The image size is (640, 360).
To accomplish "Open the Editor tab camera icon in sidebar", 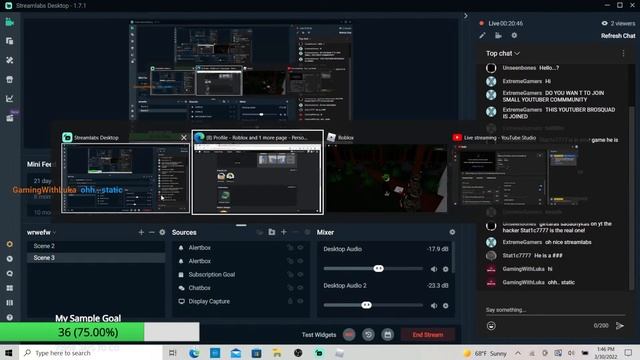I will click(9, 22).
